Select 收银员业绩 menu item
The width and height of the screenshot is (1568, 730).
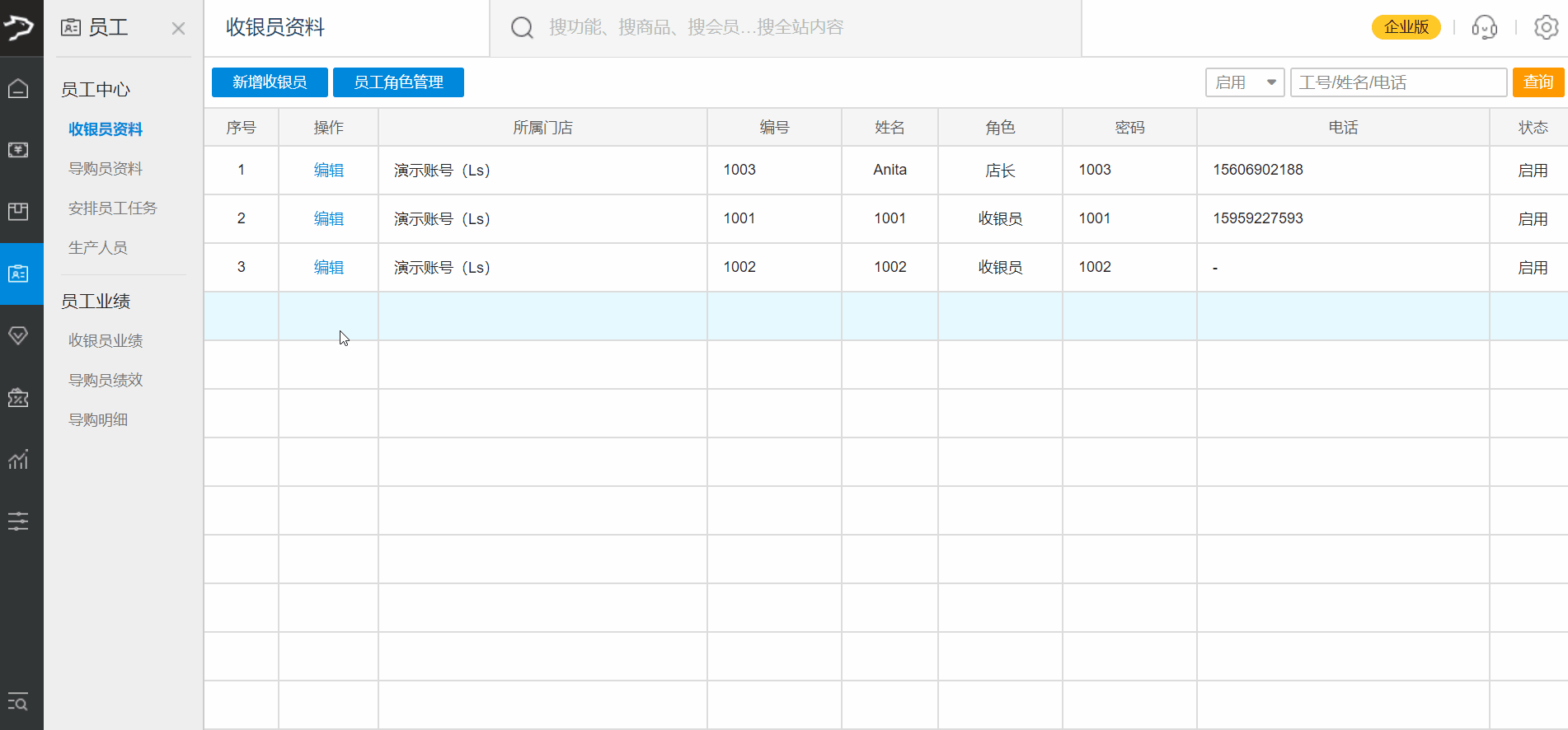coord(106,340)
